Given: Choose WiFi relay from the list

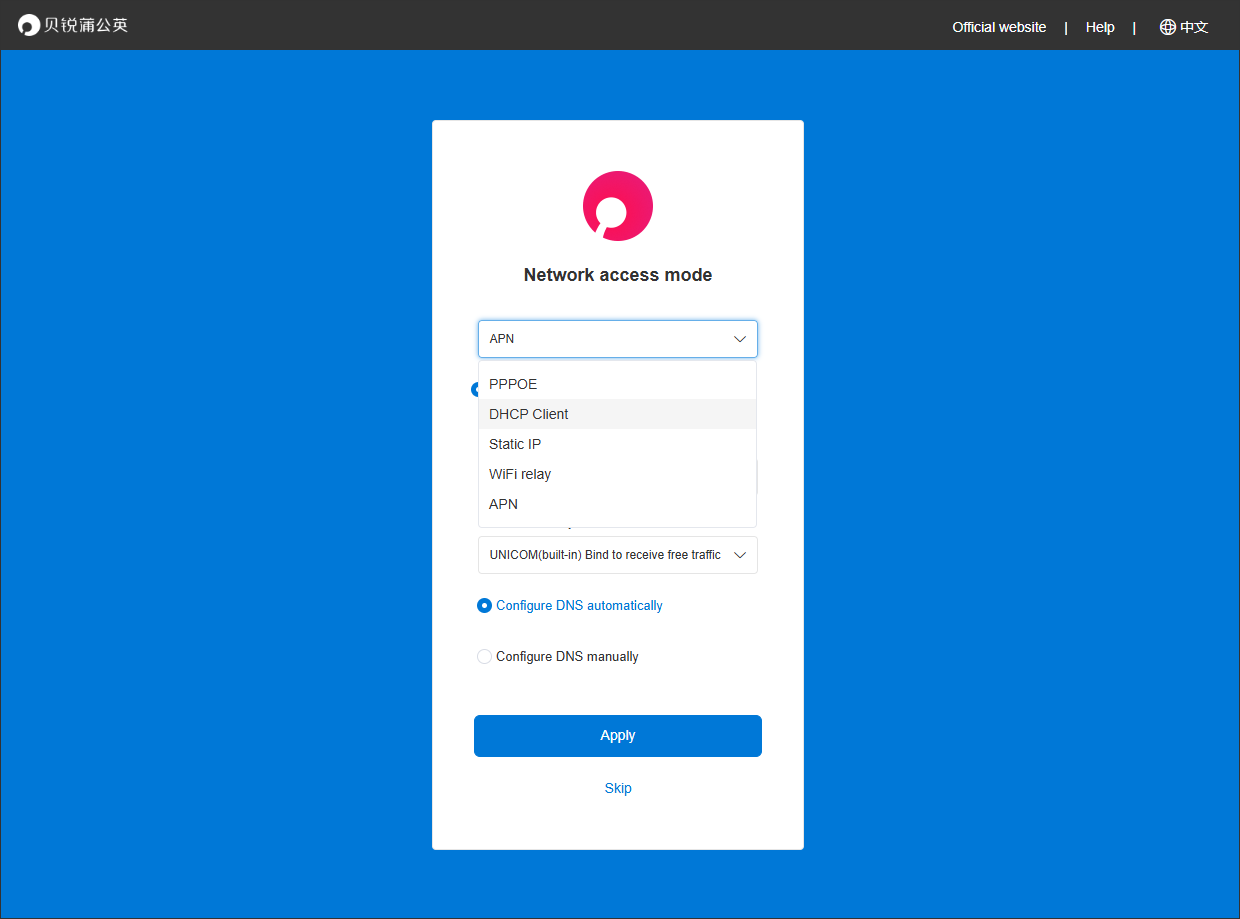Looking at the screenshot, I should click(618, 474).
